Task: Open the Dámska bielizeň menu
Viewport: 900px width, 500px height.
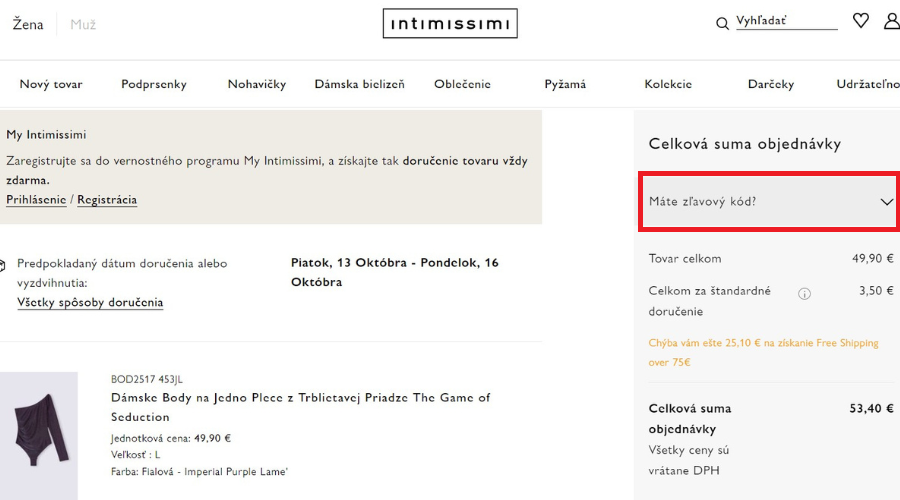Action: [359, 84]
